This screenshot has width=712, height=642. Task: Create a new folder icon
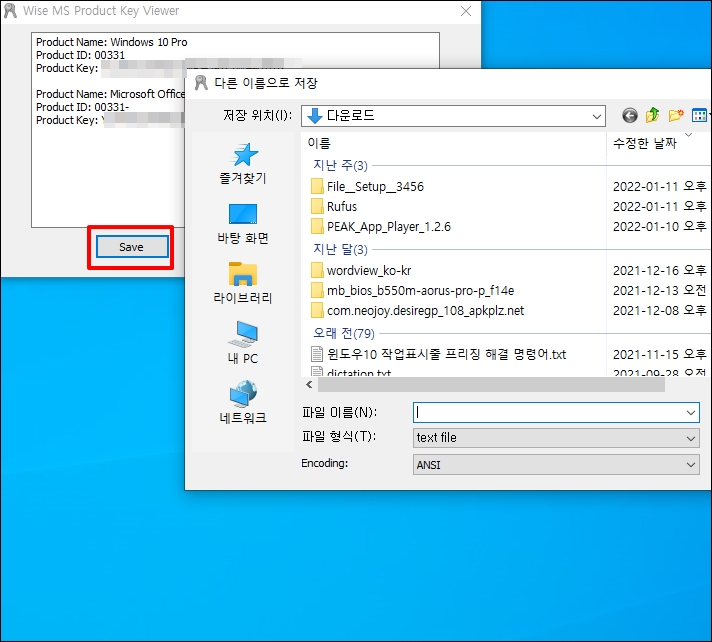point(676,115)
